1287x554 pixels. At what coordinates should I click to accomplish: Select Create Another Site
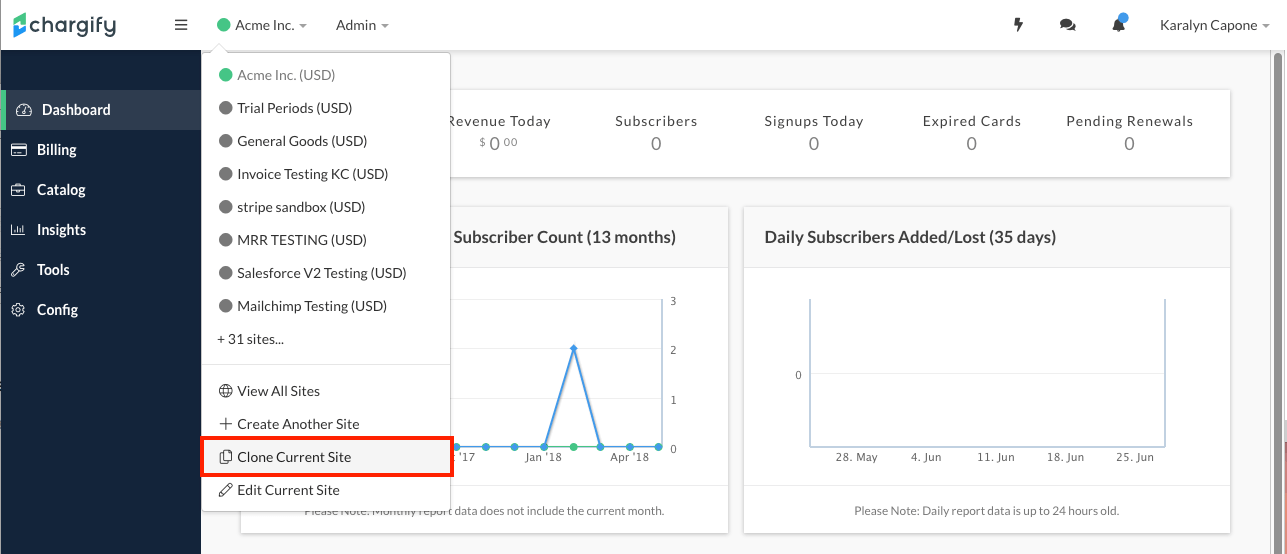pos(298,424)
